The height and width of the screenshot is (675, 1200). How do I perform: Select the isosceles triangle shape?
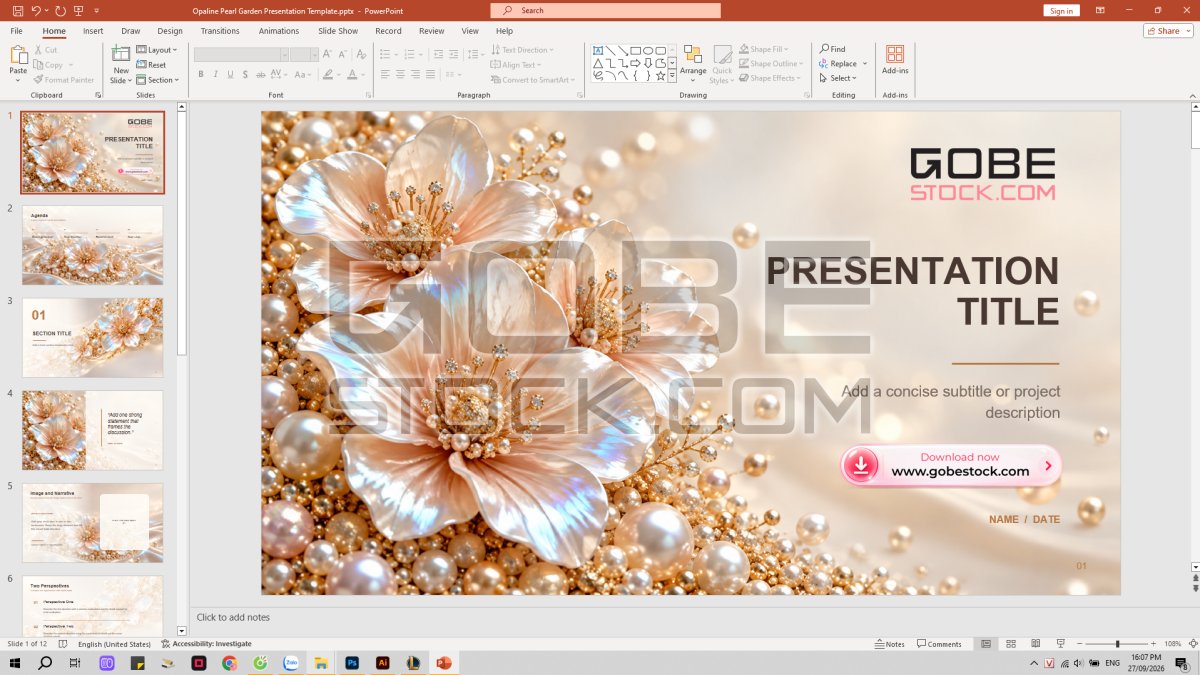coord(598,63)
